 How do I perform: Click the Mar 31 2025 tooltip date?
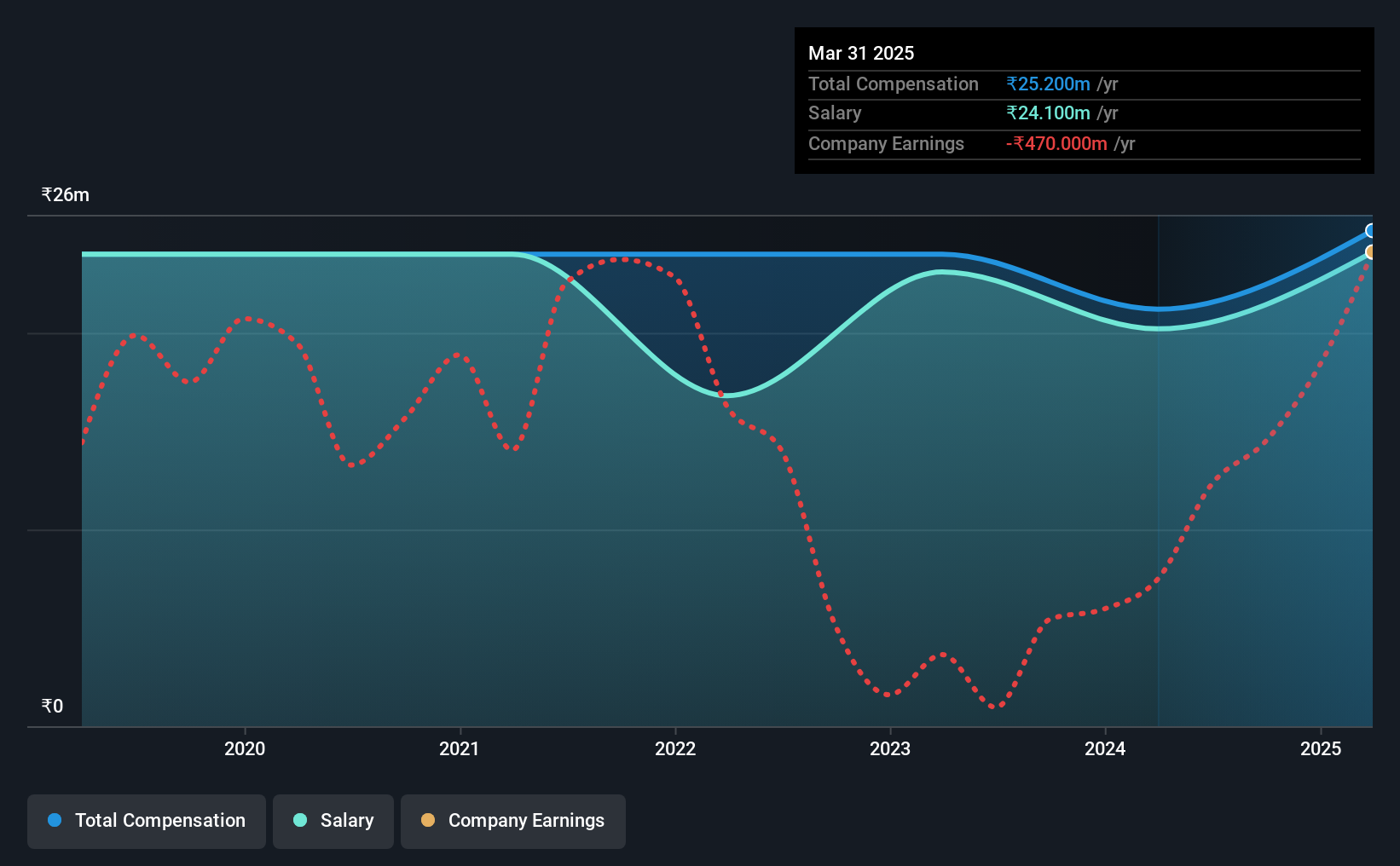(x=861, y=53)
